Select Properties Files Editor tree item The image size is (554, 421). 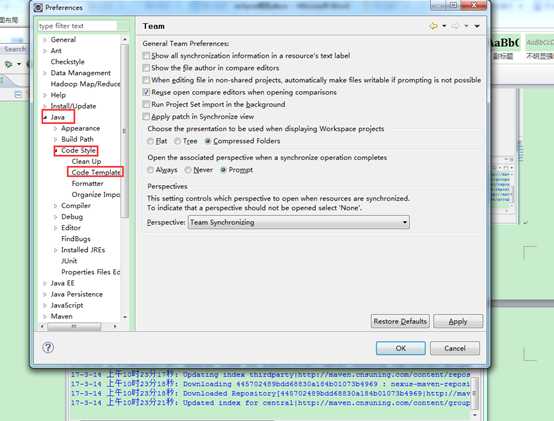tap(90, 272)
